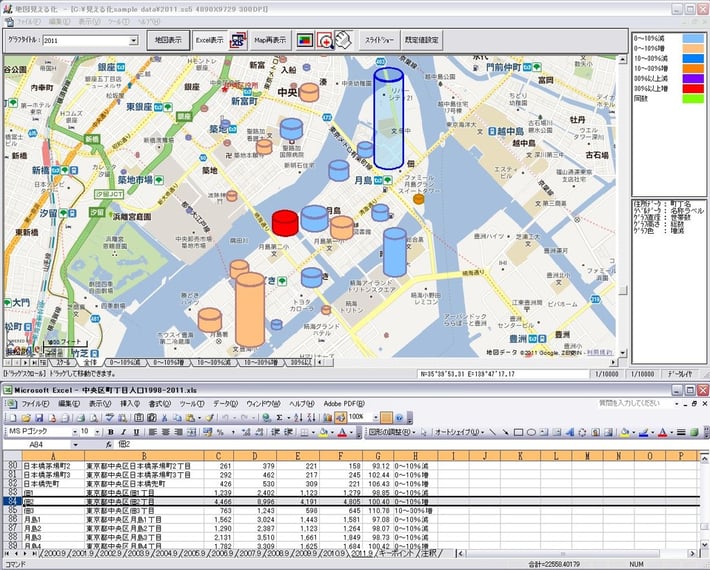Screen dimensions: 710x570
Task: Select the hand pan tool icon
Action: pyautogui.click(x=343, y=40)
